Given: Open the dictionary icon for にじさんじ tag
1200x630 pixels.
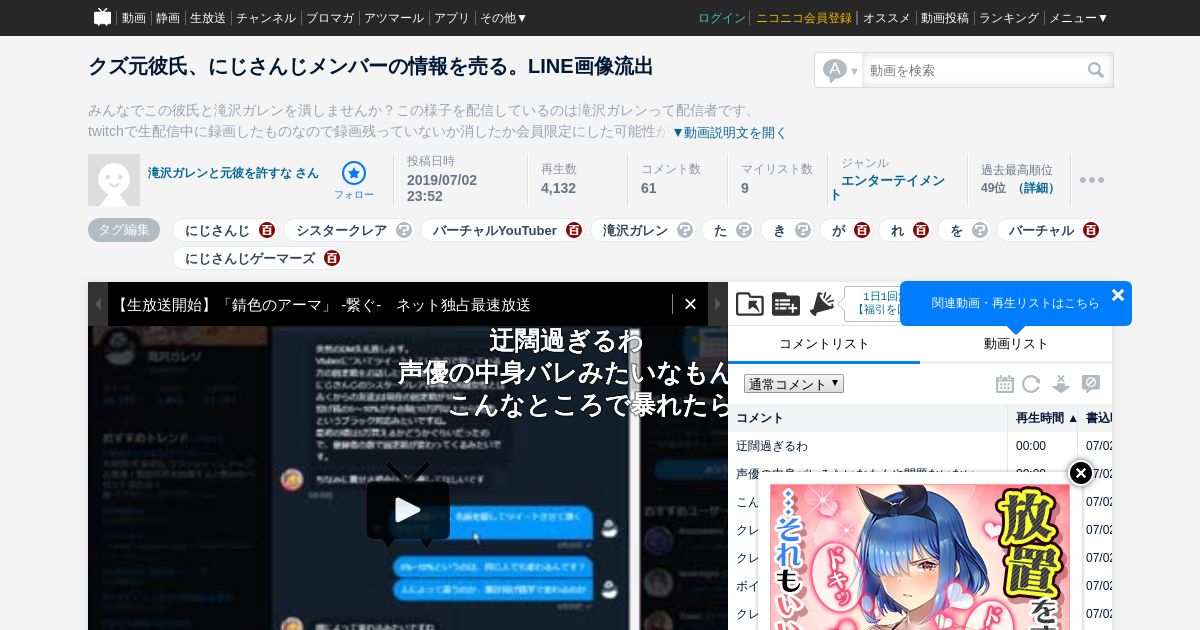Looking at the screenshot, I should click(x=266, y=230).
